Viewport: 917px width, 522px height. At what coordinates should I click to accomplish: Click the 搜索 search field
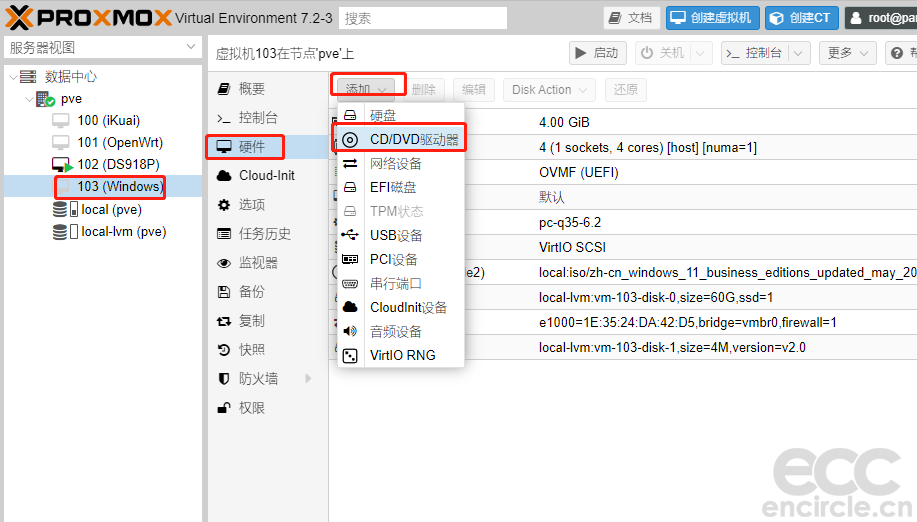(x=422, y=18)
